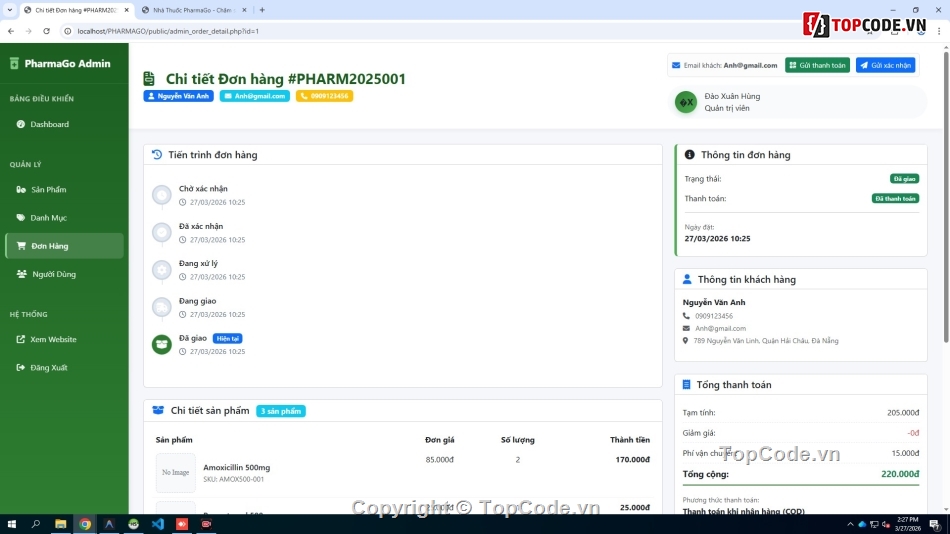Screen dimensions: 950x534
Task: Click the Dashboard gauge icon
Action: [x=21, y=124]
